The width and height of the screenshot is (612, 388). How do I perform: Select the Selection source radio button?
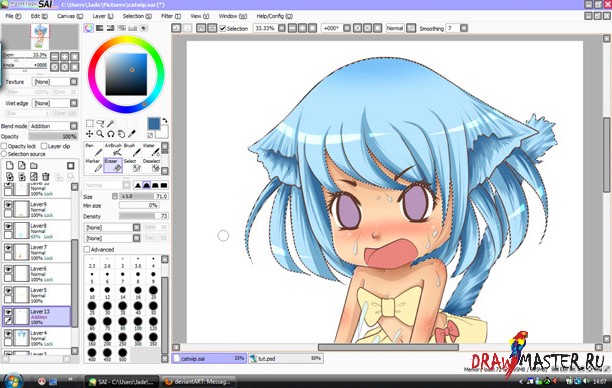[4, 154]
